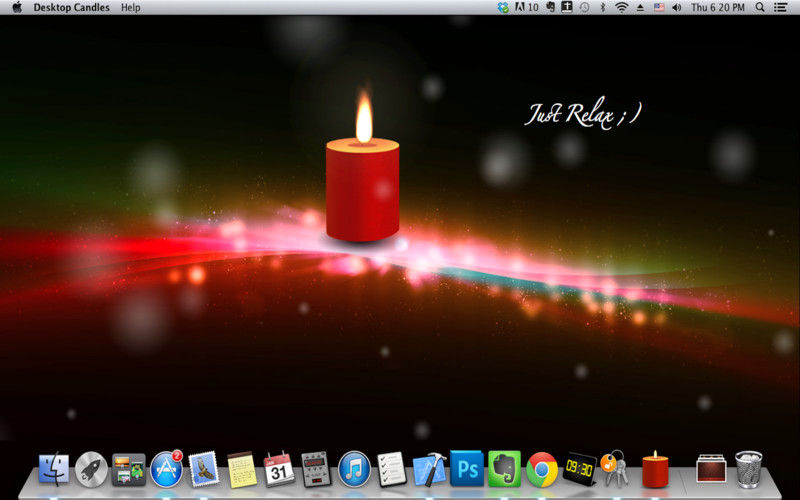Click the Dropbox status icon in menu bar
This screenshot has height=500, width=800.
tap(503, 8)
